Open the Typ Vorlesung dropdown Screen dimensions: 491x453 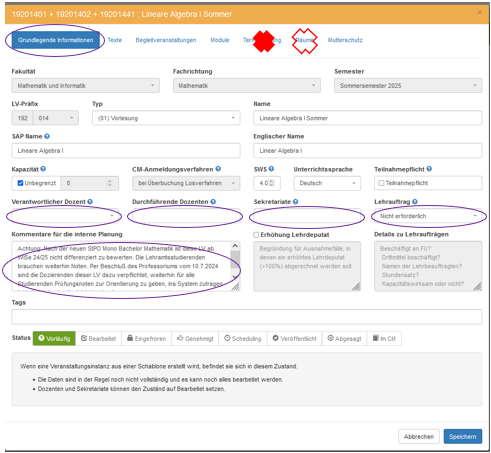coord(166,118)
